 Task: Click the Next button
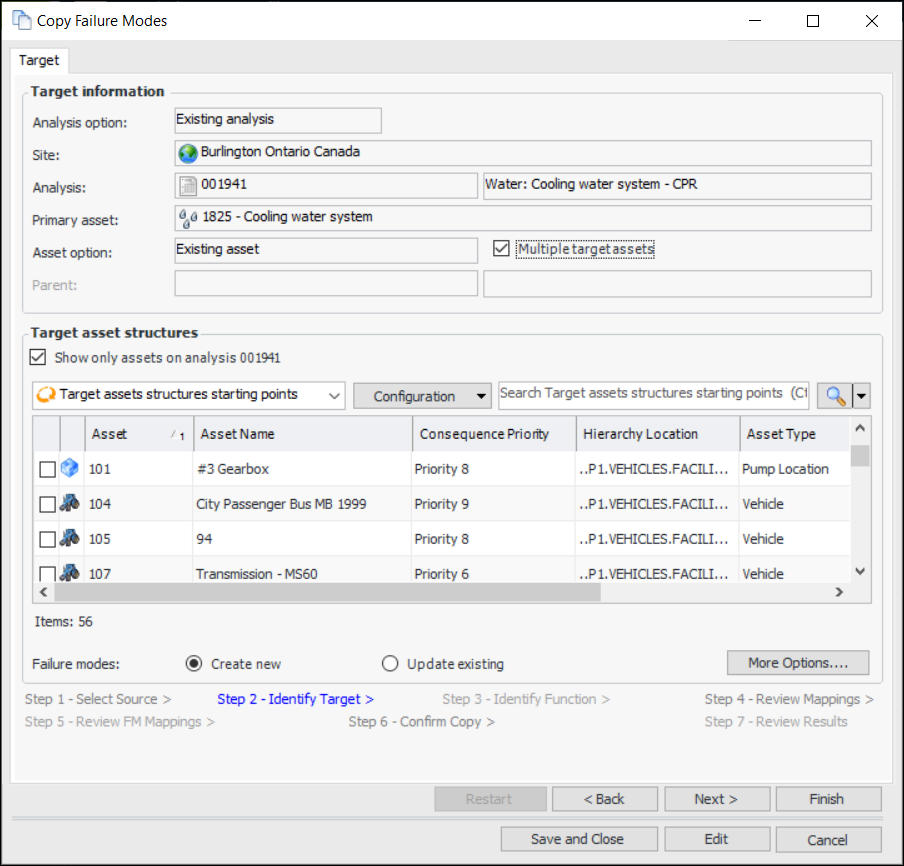pyautogui.click(x=716, y=799)
